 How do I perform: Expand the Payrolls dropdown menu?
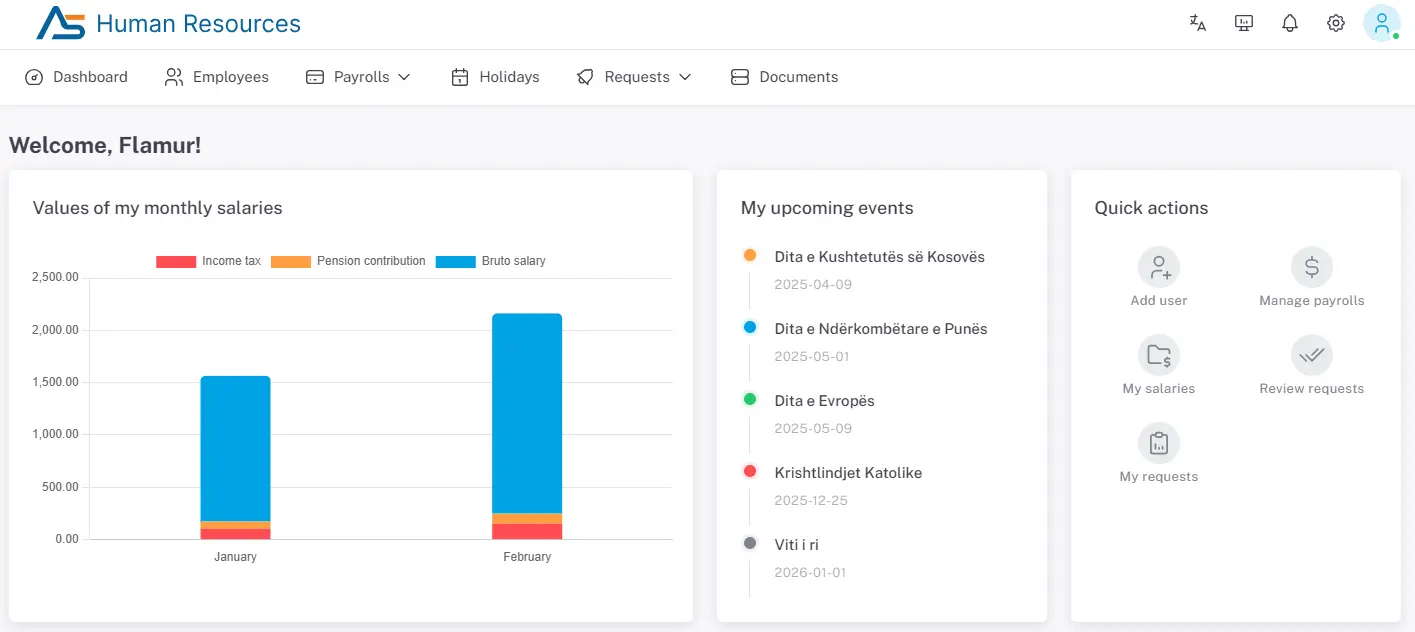(359, 77)
